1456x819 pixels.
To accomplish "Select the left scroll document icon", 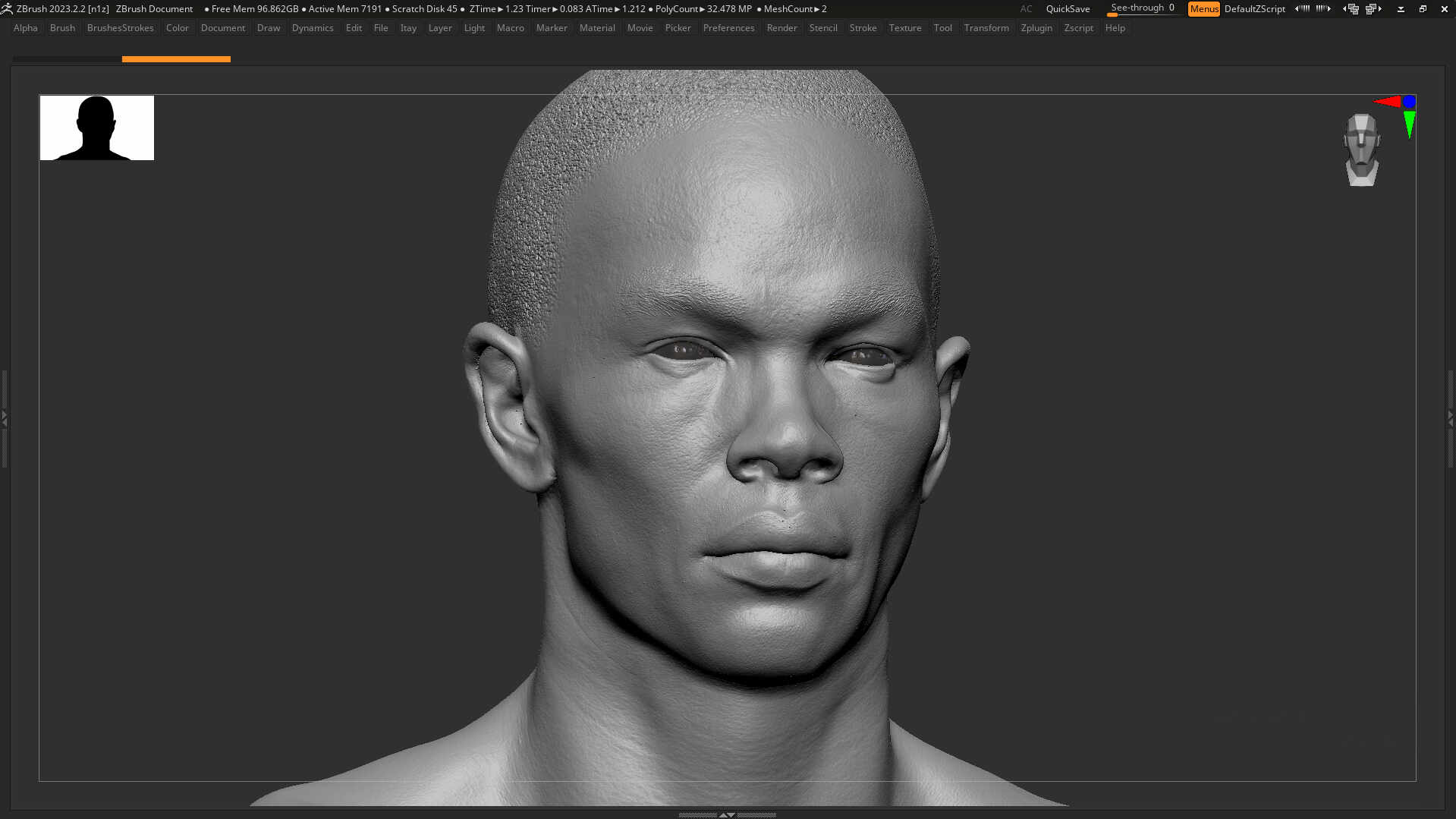I will click(x=1300, y=8).
